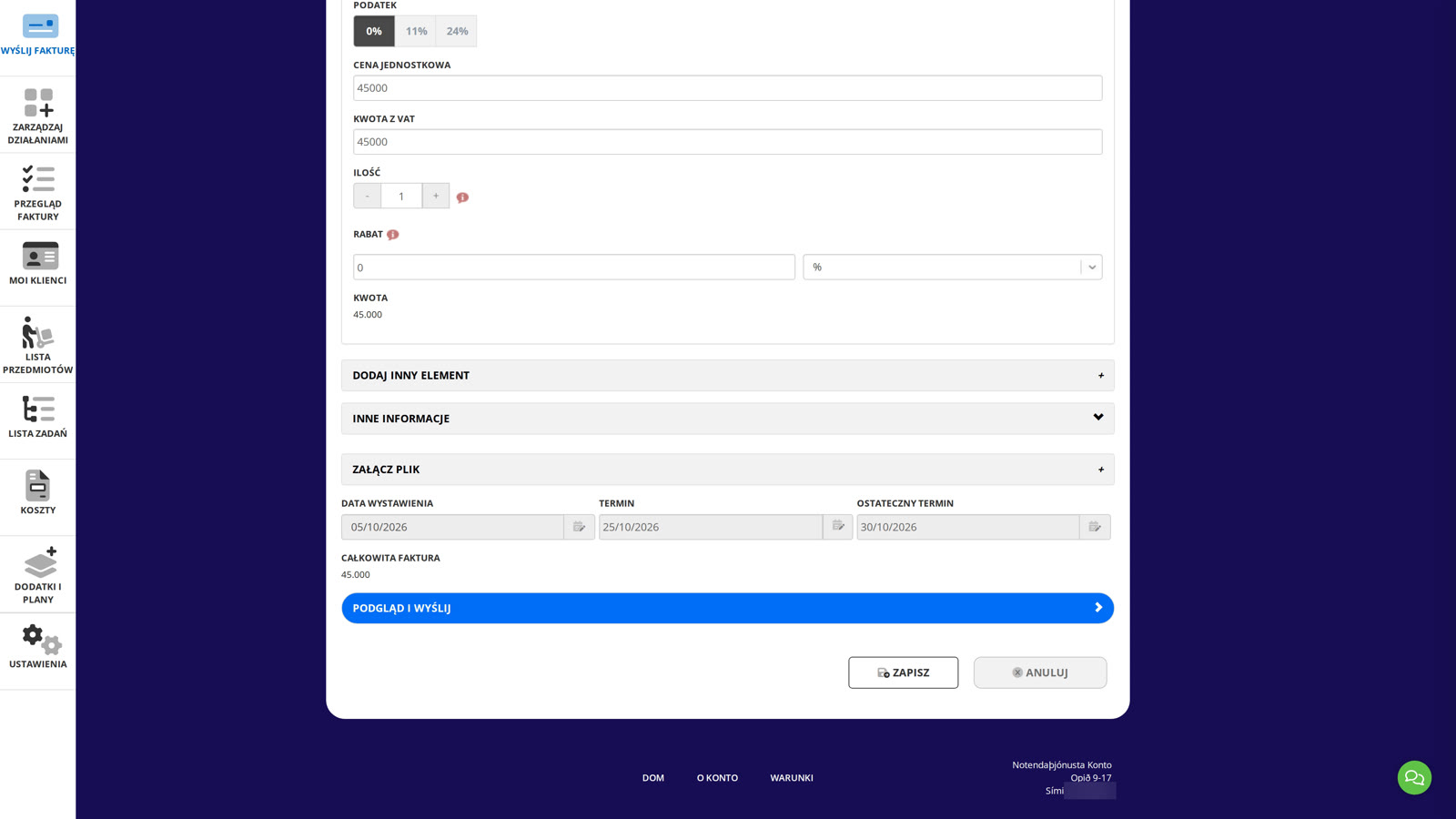1456x819 pixels.
Task: Open the Warunki footer link
Action: coord(792,778)
